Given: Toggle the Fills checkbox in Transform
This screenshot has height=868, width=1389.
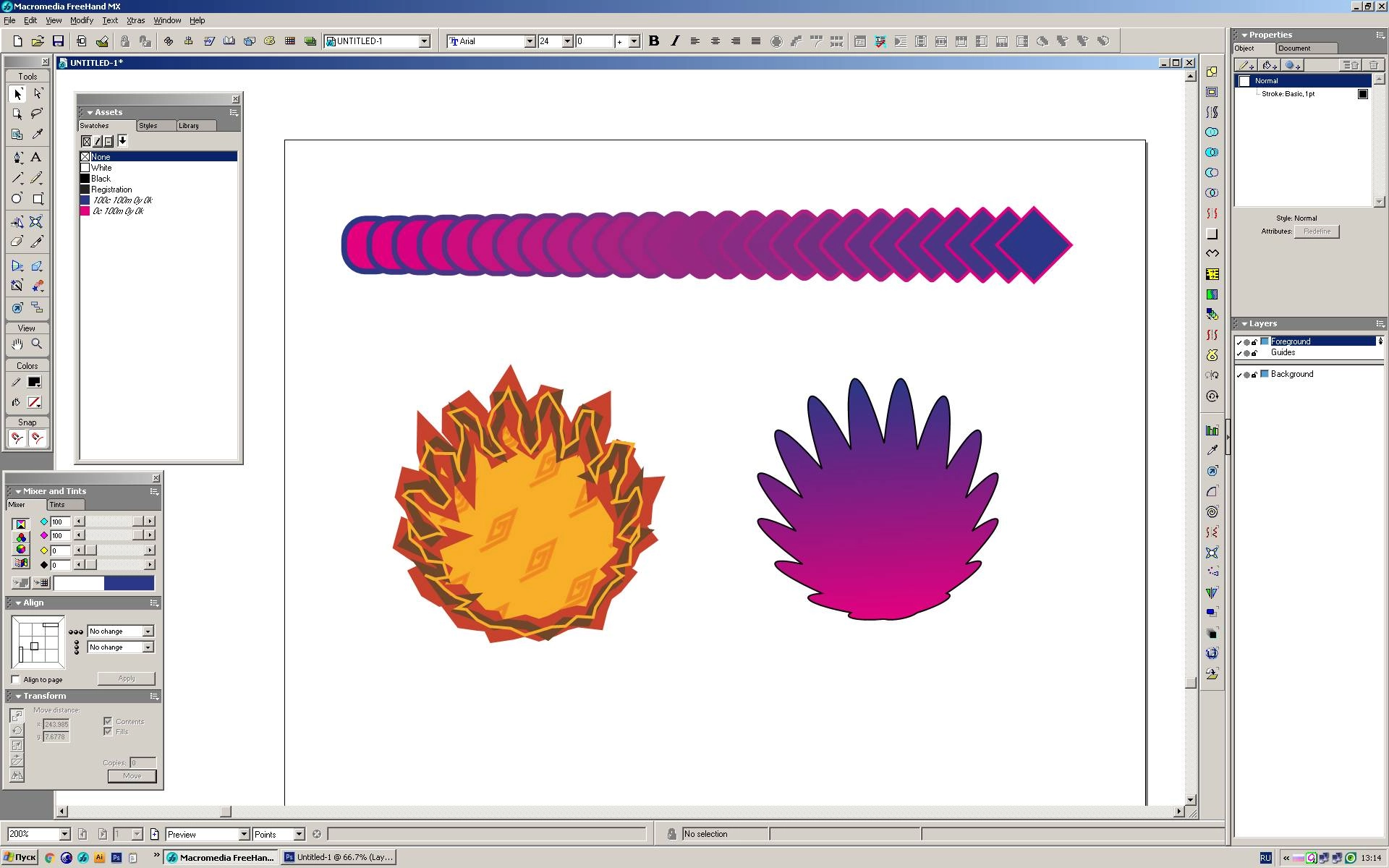Looking at the screenshot, I should tap(108, 731).
